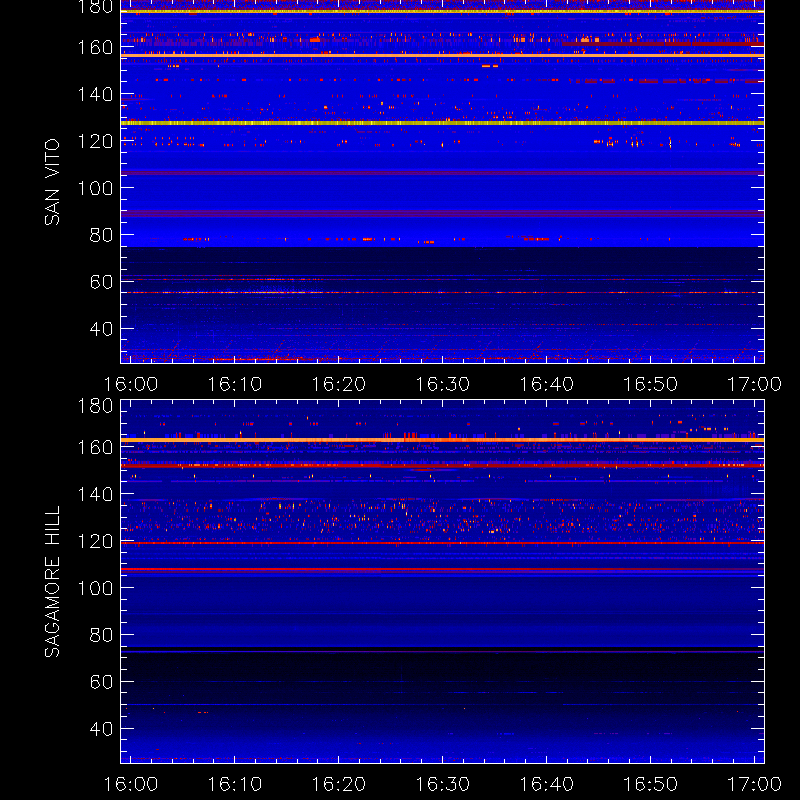
Task: Click 16:20 under the San Vito plot
Action: 339,384
